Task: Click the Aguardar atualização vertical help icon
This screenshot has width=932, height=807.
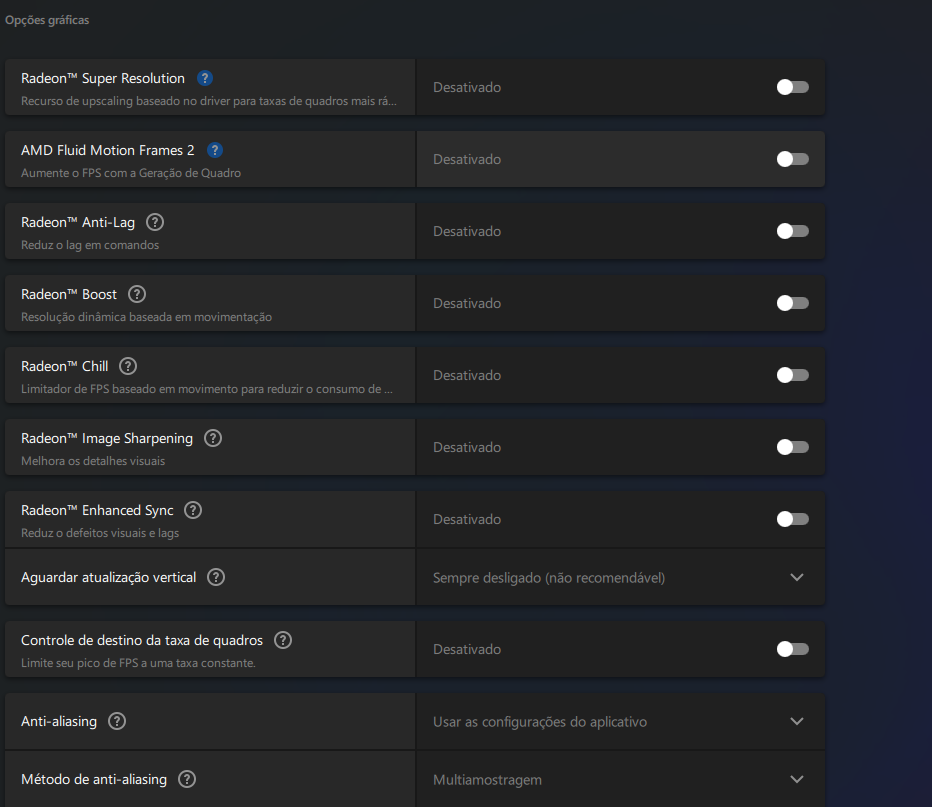Action: [216, 577]
